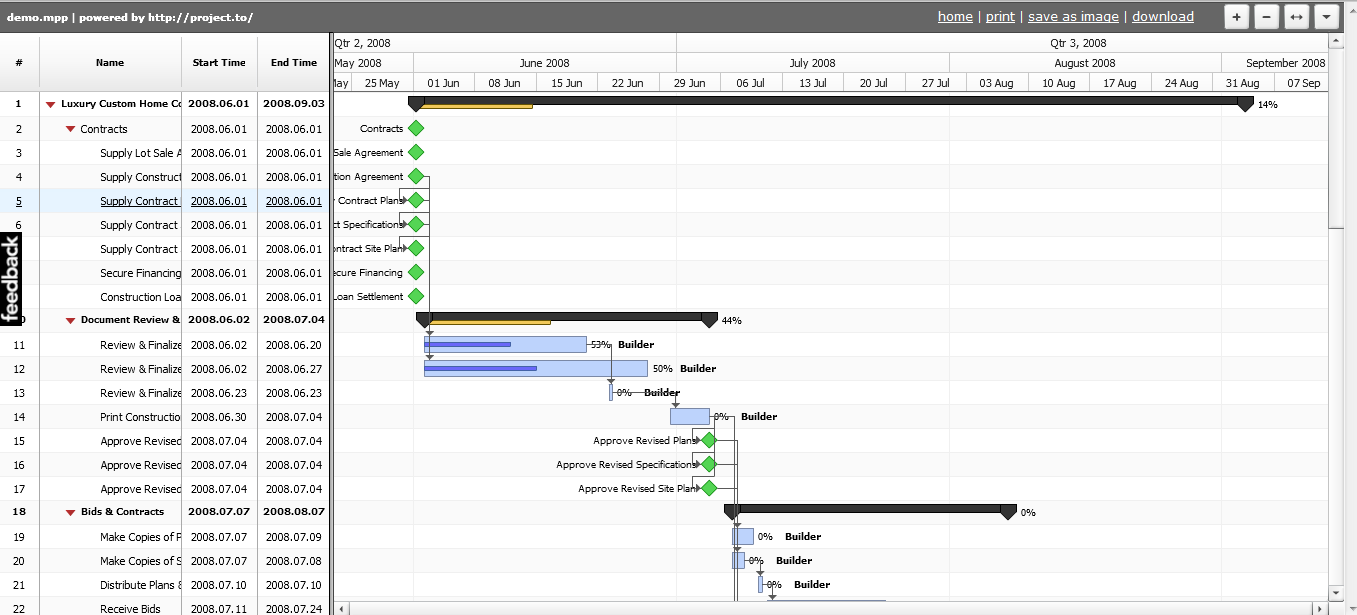
Task: Collapse the Bids & Contracts group
Action: click(69, 511)
